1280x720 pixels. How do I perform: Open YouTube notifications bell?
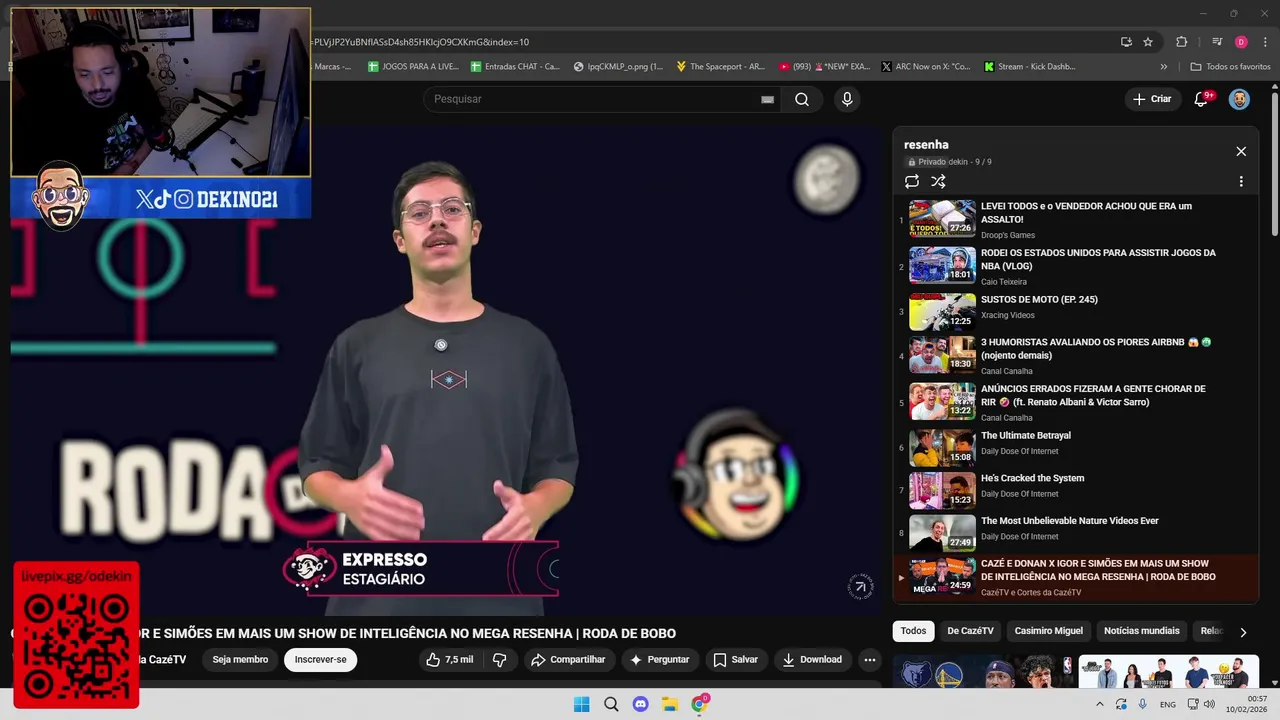1202,99
